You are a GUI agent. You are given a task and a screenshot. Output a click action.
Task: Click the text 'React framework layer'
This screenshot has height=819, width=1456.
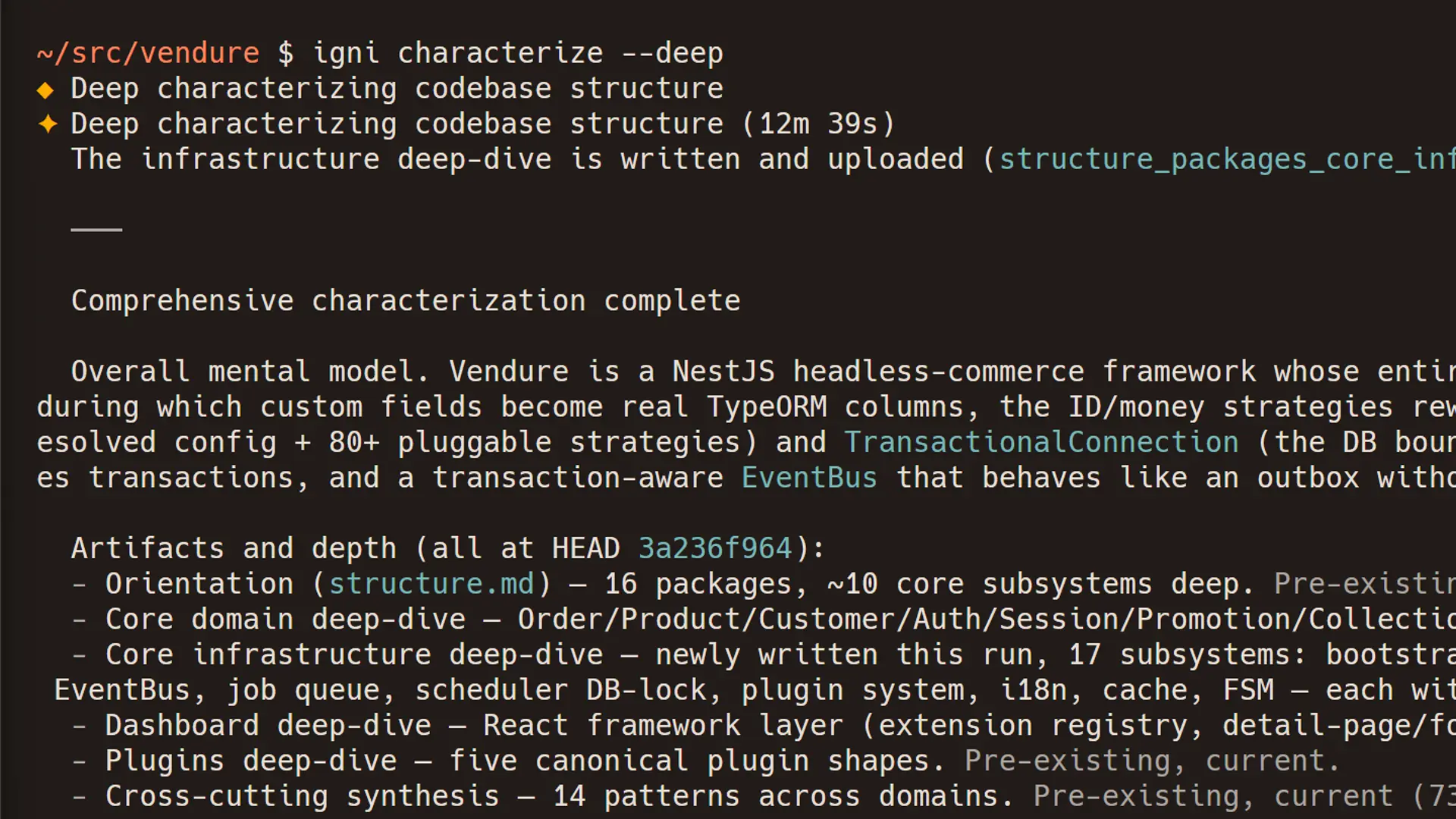click(663, 726)
